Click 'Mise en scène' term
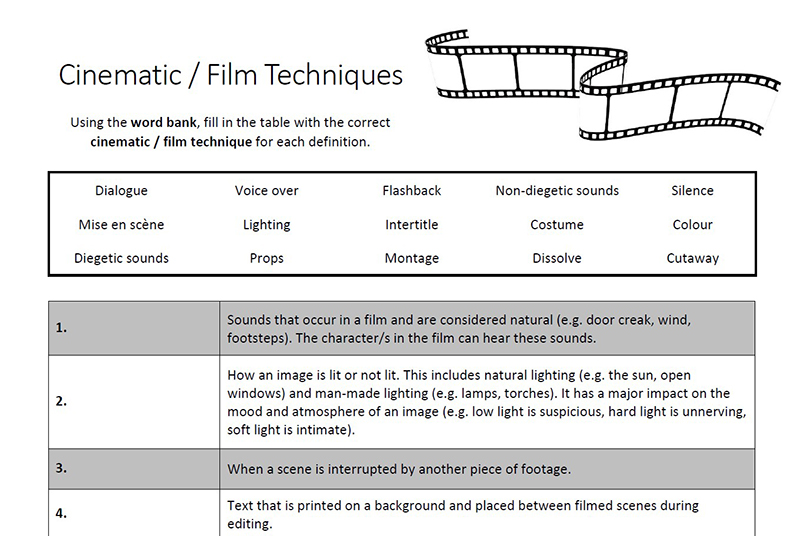 121,224
